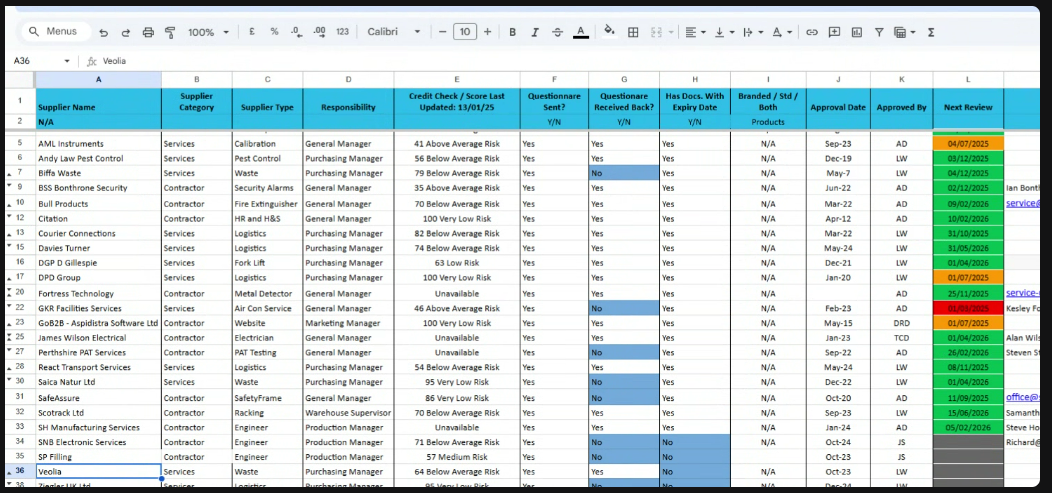Select row 16 header
The height and width of the screenshot is (493, 1052).
tap(20, 262)
